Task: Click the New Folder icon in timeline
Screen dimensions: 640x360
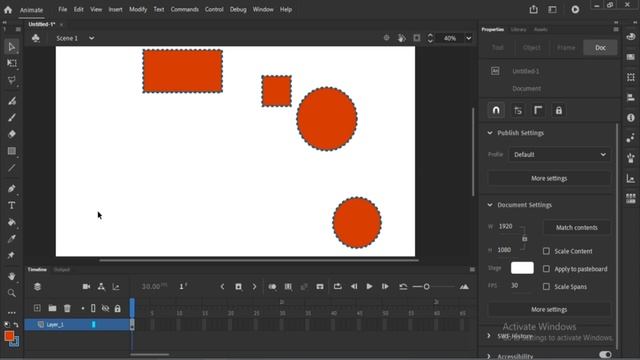Action: 52,308
